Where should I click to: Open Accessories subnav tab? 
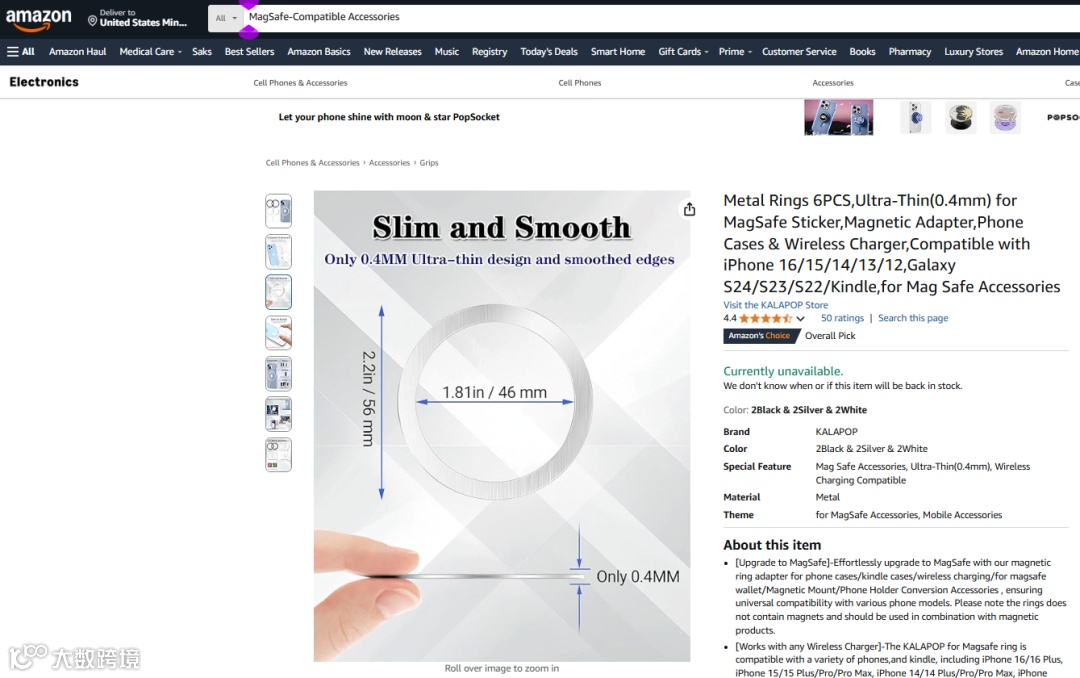tap(833, 83)
